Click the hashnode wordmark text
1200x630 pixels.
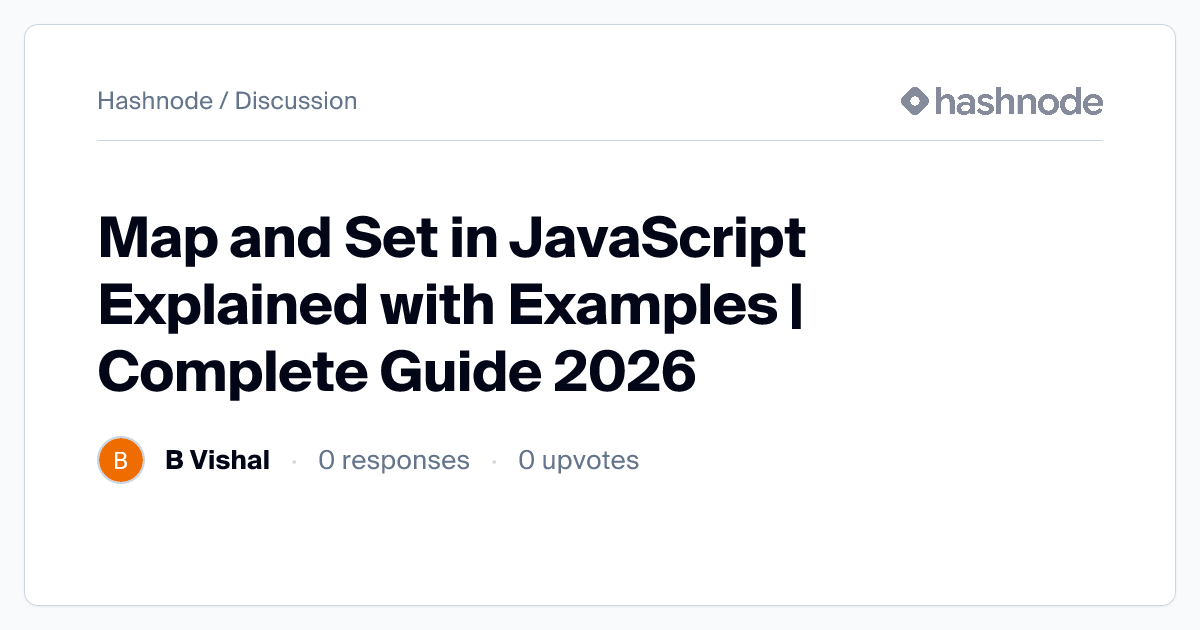pos(1018,101)
